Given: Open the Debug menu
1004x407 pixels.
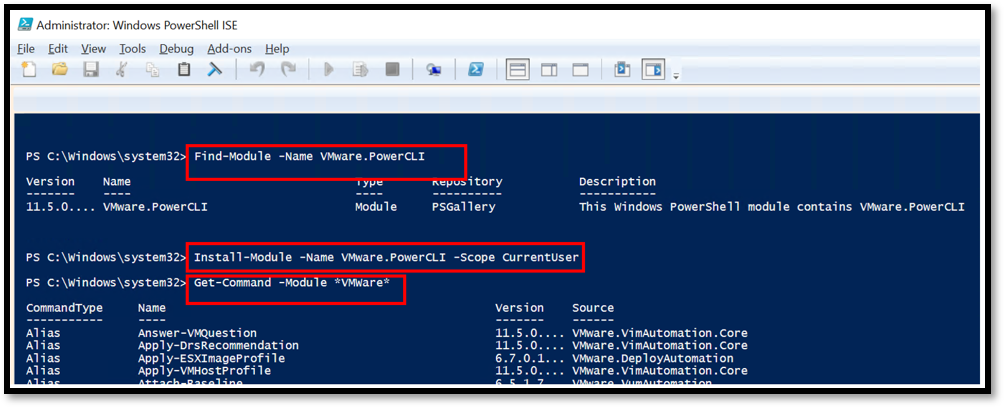Looking at the screenshot, I should [x=177, y=49].
